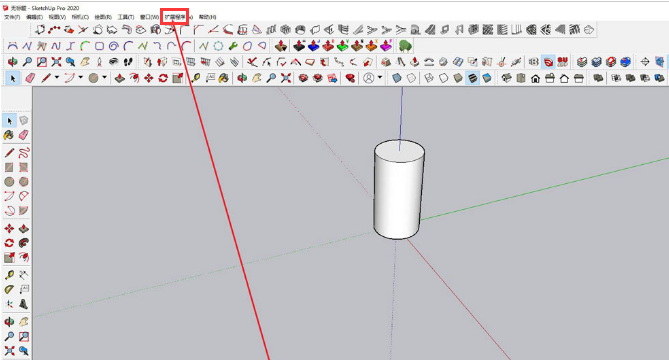The image size is (669, 360).
Task: Switch to Monochrome face style
Action: click(x=487, y=78)
